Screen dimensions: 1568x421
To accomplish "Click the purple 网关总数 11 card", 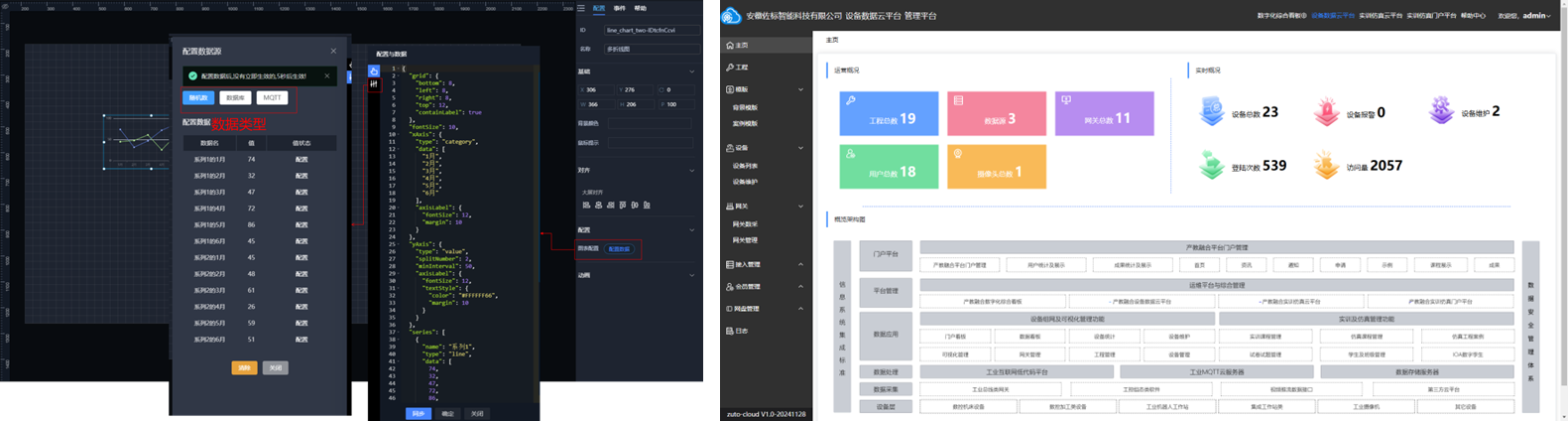I will coord(1105,113).
